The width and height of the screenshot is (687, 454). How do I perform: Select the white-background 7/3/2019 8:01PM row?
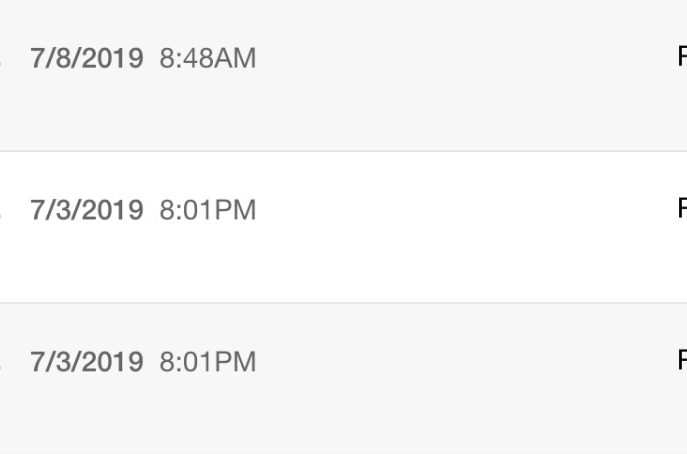pos(344,227)
